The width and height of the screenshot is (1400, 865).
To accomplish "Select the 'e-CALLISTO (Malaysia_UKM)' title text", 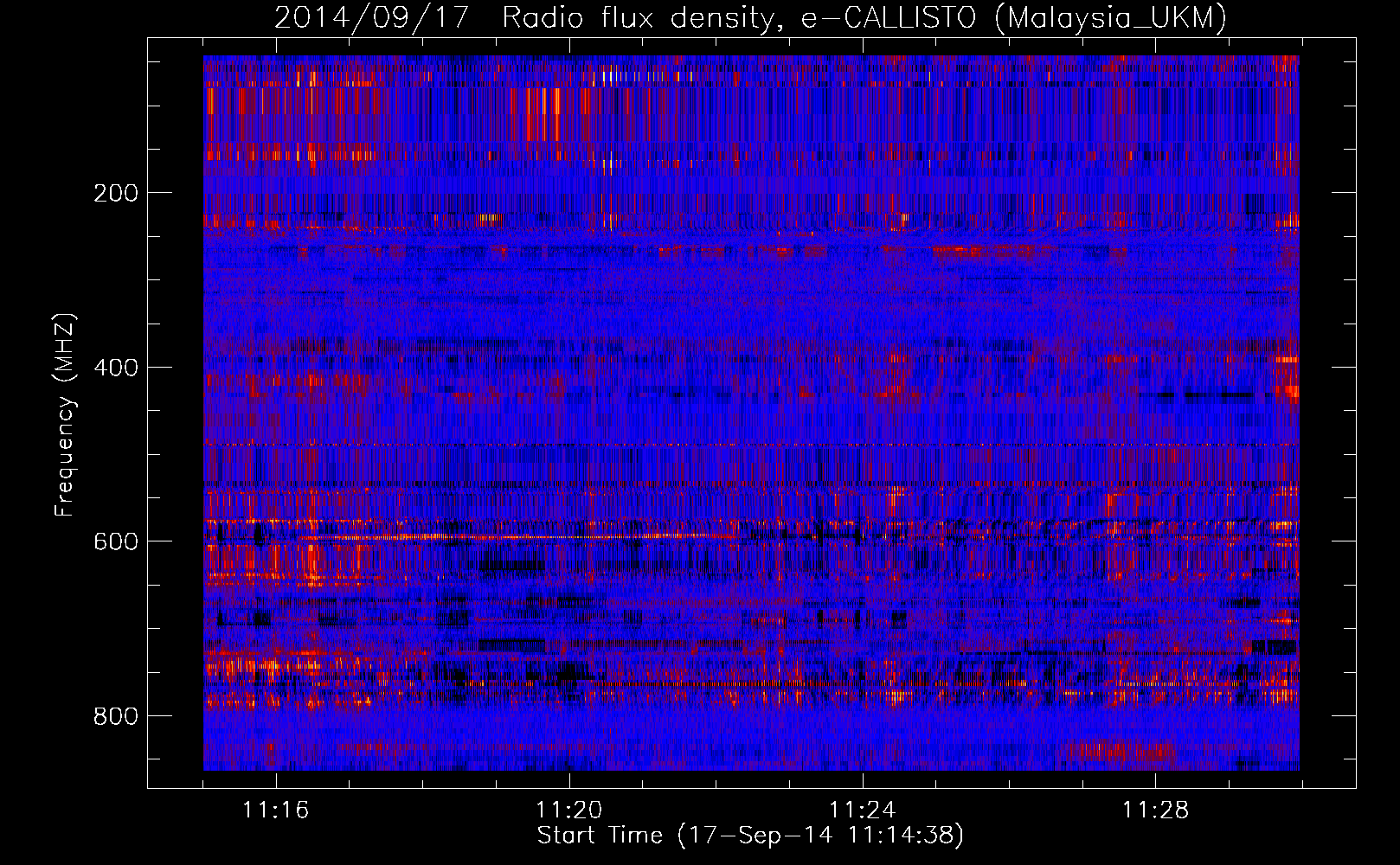I will [1014, 18].
